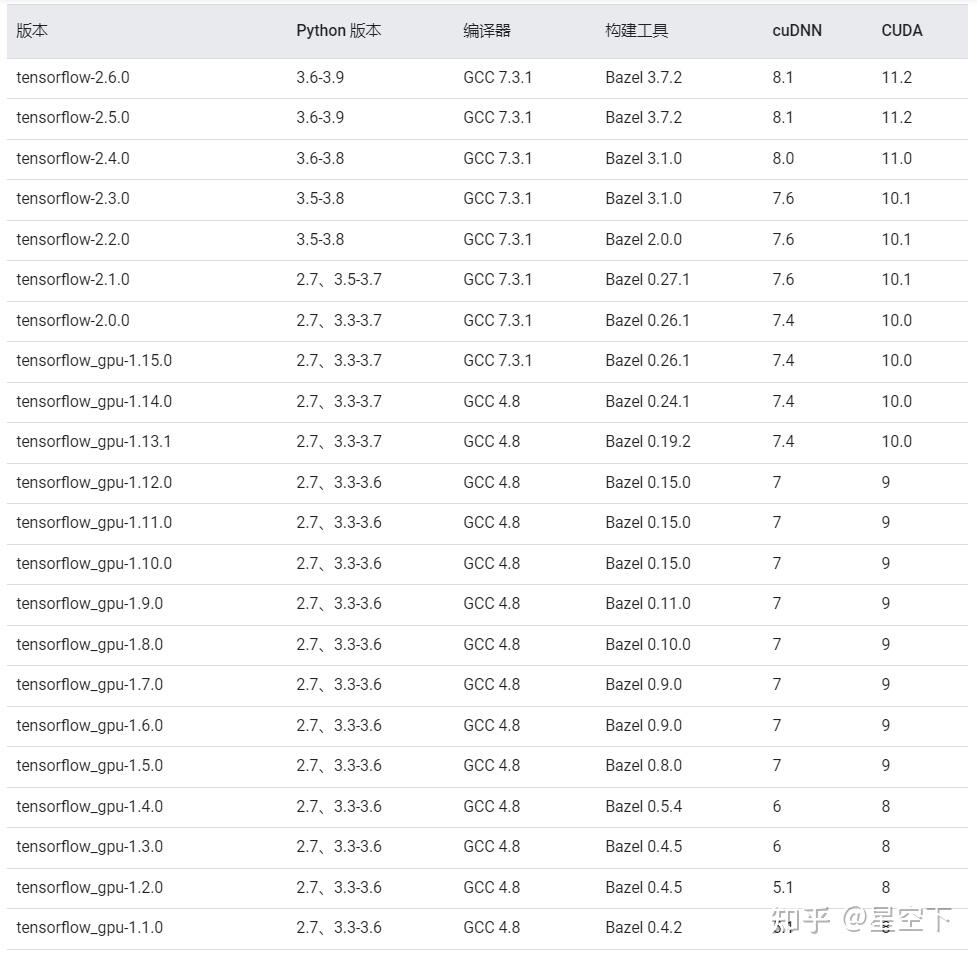Select cuDNN 8.1 in tensorflow-2.6.0 row
The image size is (977, 959).
(783, 77)
